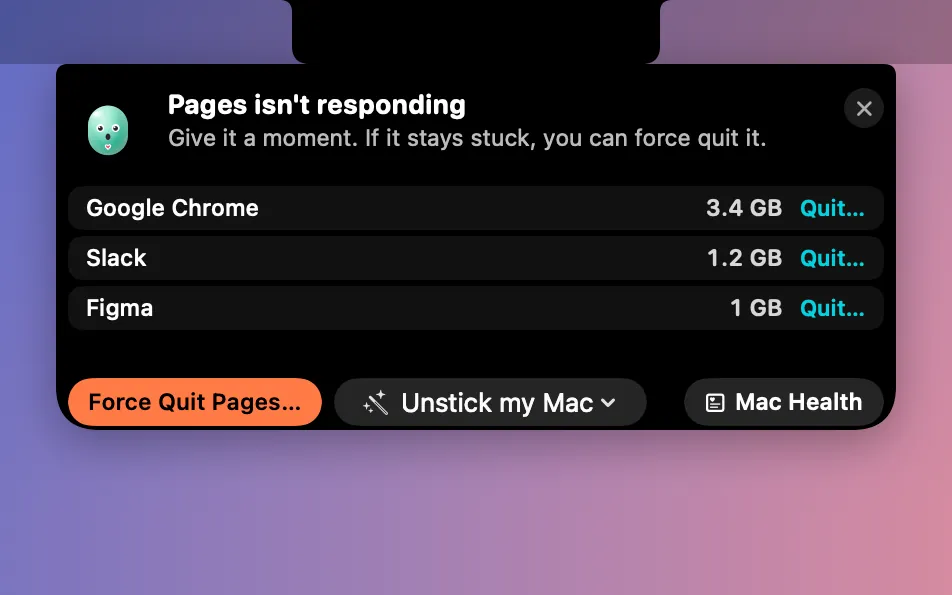
Task: Click the 1 GB memory value
Action: pos(756,308)
